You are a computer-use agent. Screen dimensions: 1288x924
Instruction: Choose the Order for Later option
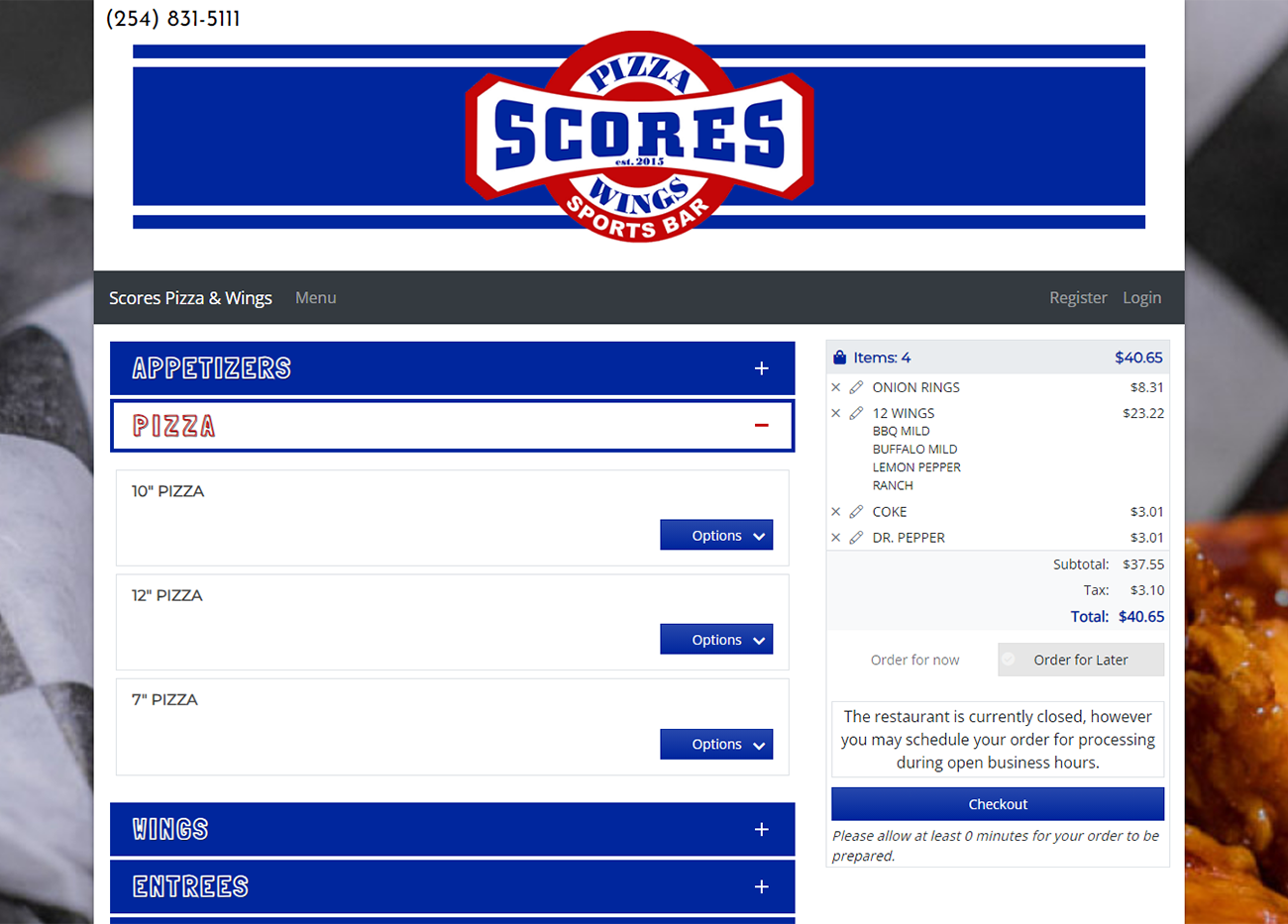click(1080, 660)
